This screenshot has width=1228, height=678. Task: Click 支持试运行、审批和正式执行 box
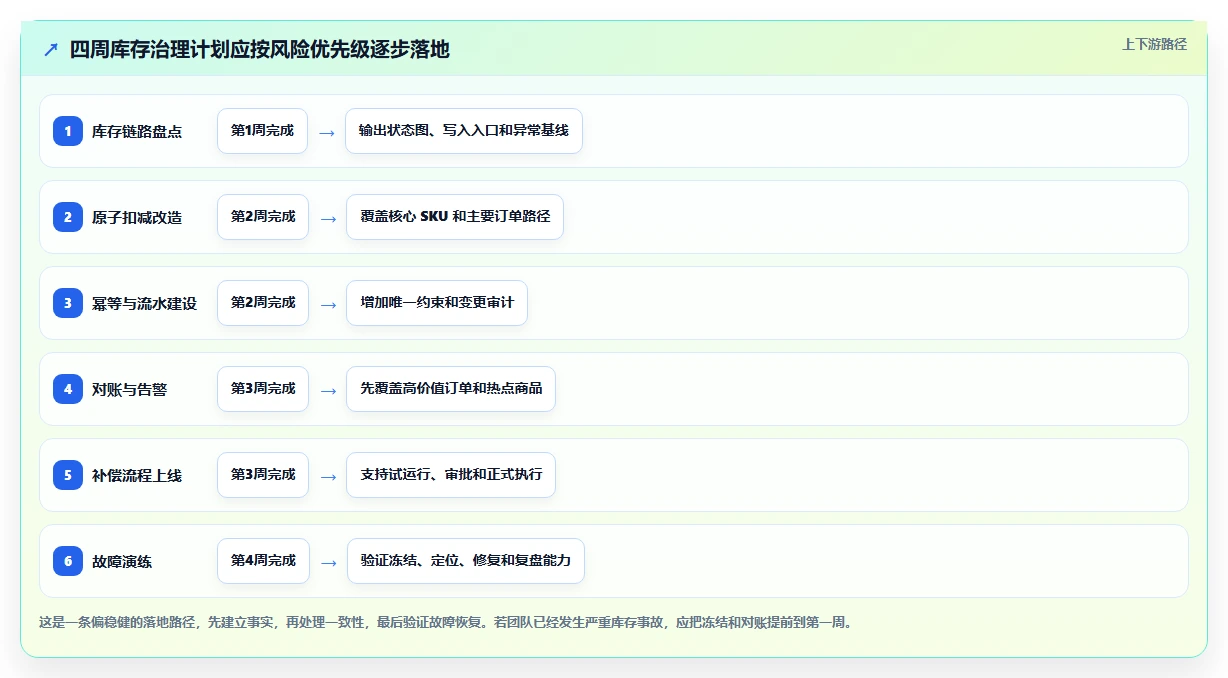tap(451, 475)
